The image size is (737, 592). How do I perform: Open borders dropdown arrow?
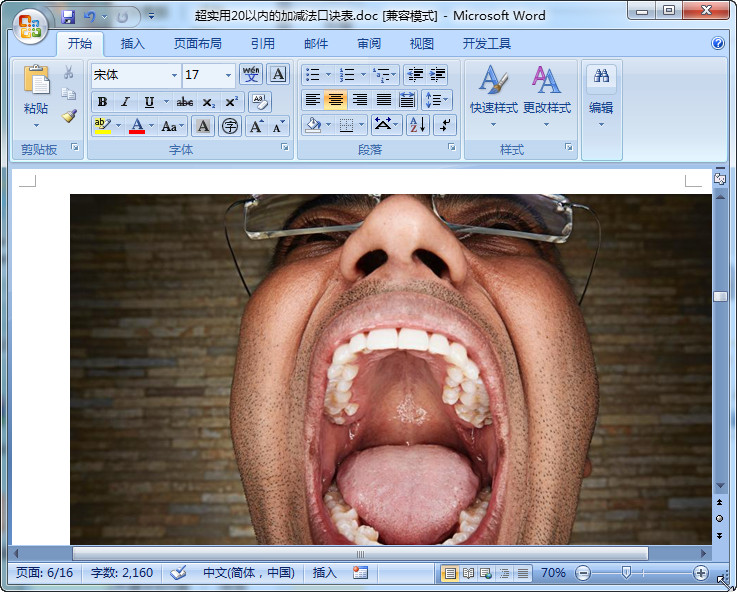tap(361, 125)
